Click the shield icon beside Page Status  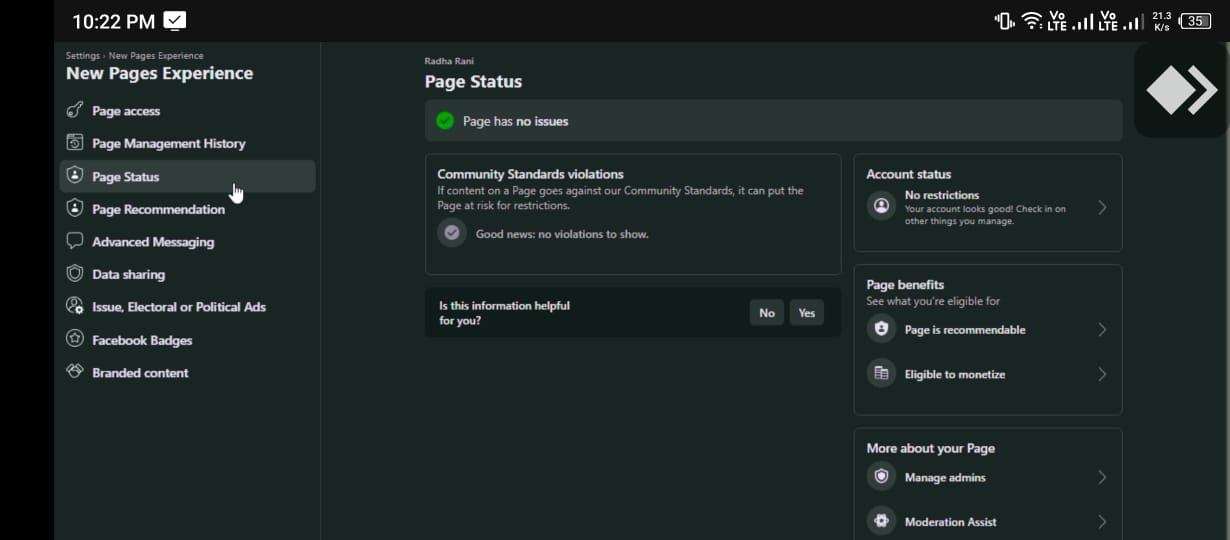coord(74,176)
